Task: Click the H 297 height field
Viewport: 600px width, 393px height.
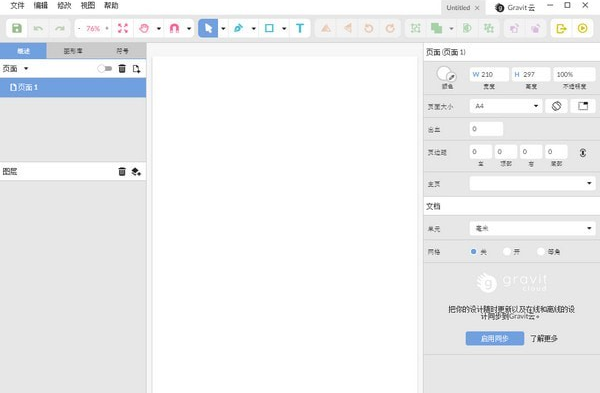Action: coord(531,74)
